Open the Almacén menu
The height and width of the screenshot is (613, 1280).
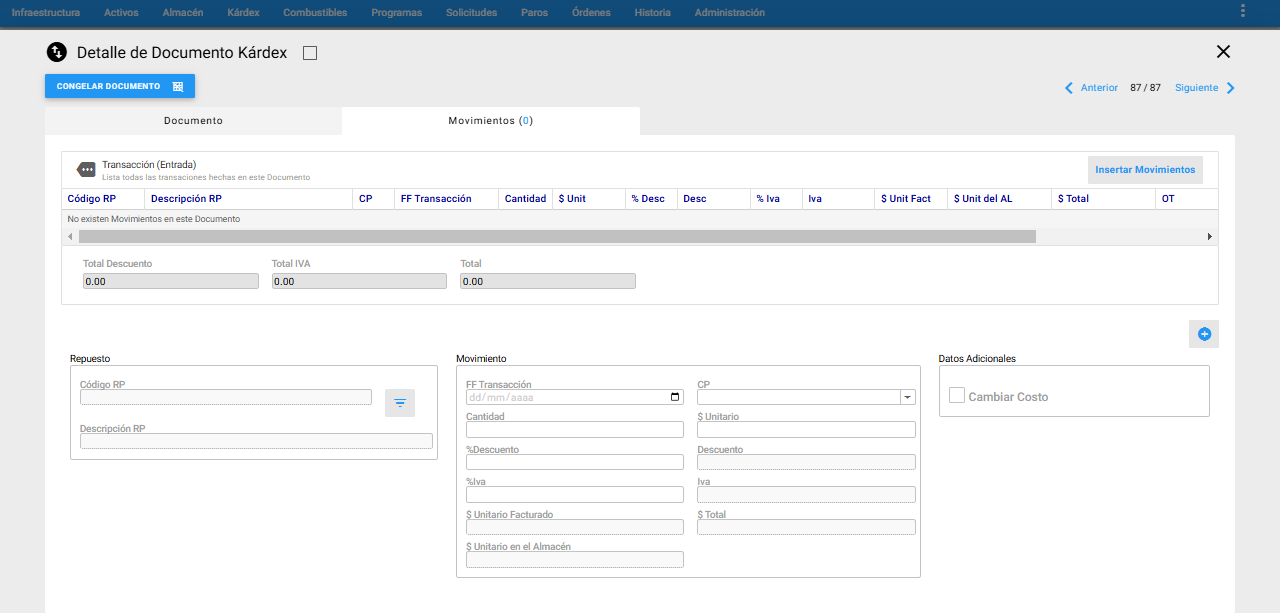pyautogui.click(x=183, y=13)
